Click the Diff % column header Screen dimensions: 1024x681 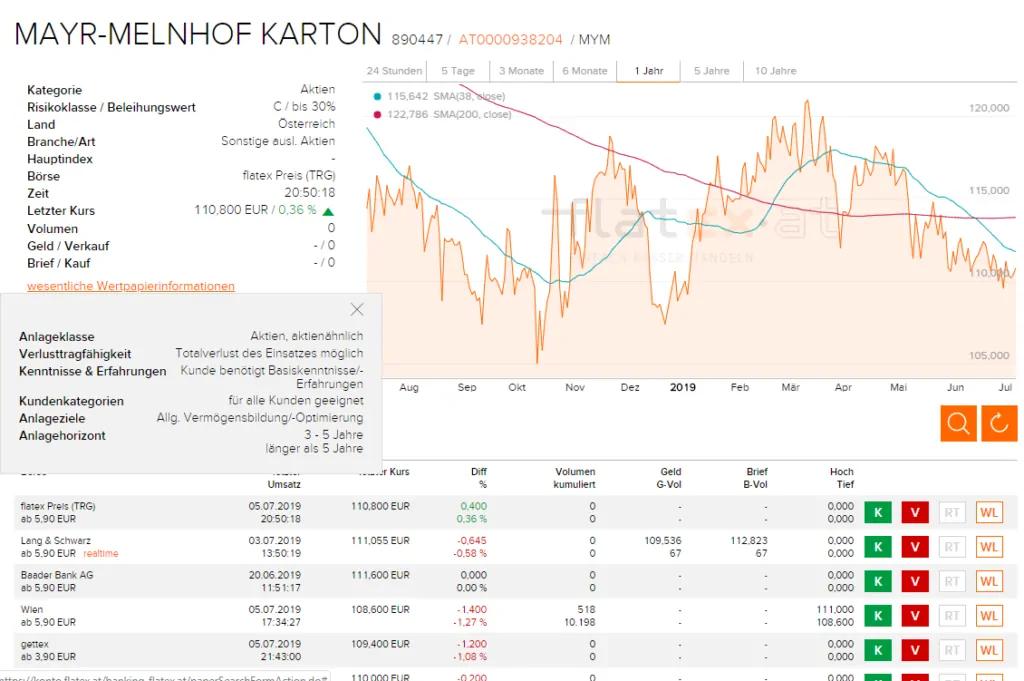[479, 478]
